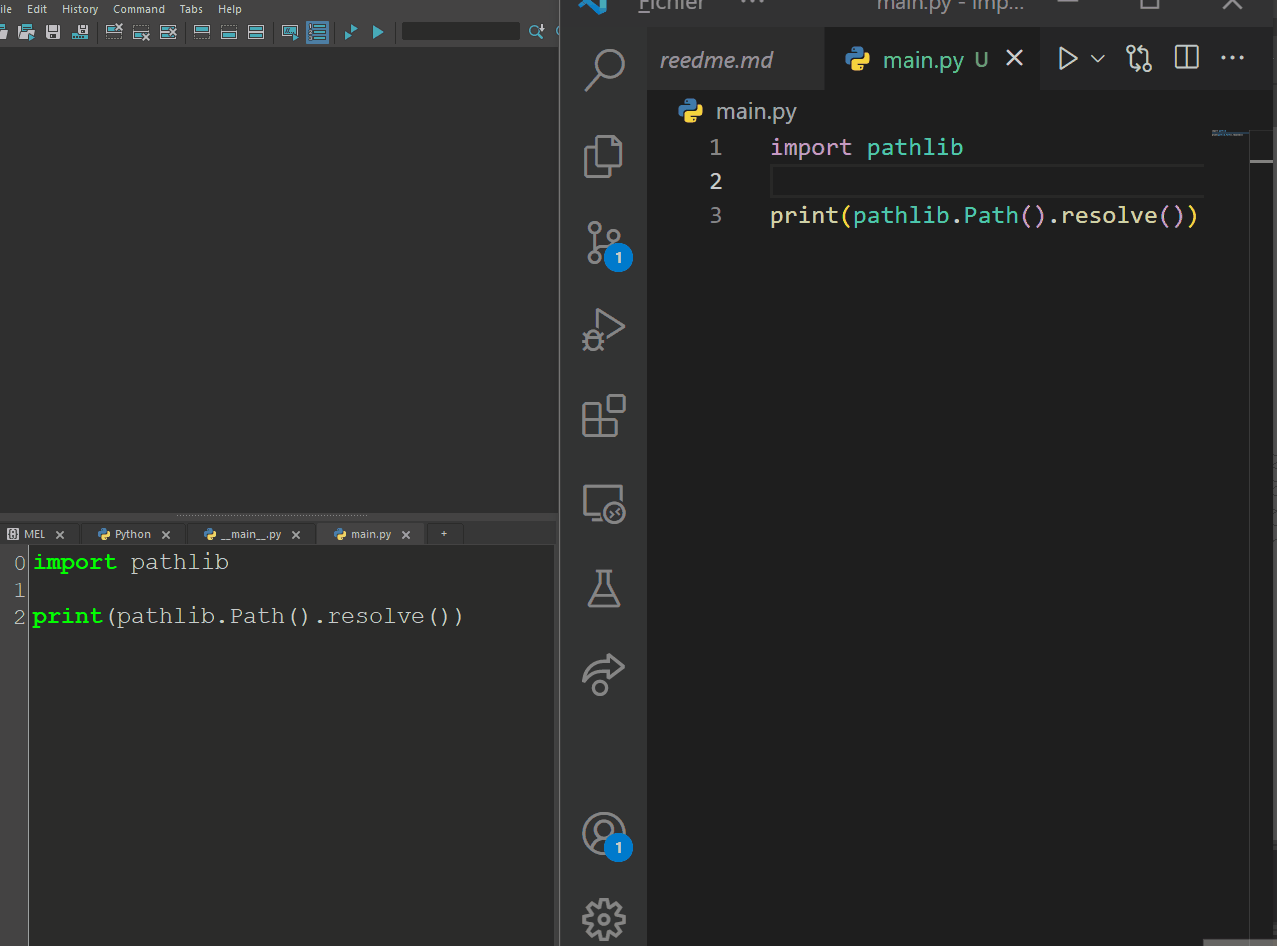Open the main.py breadcrumb above the code
The width and height of the screenshot is (1277, 946).
pyautogui.click(x=755, y=111)
